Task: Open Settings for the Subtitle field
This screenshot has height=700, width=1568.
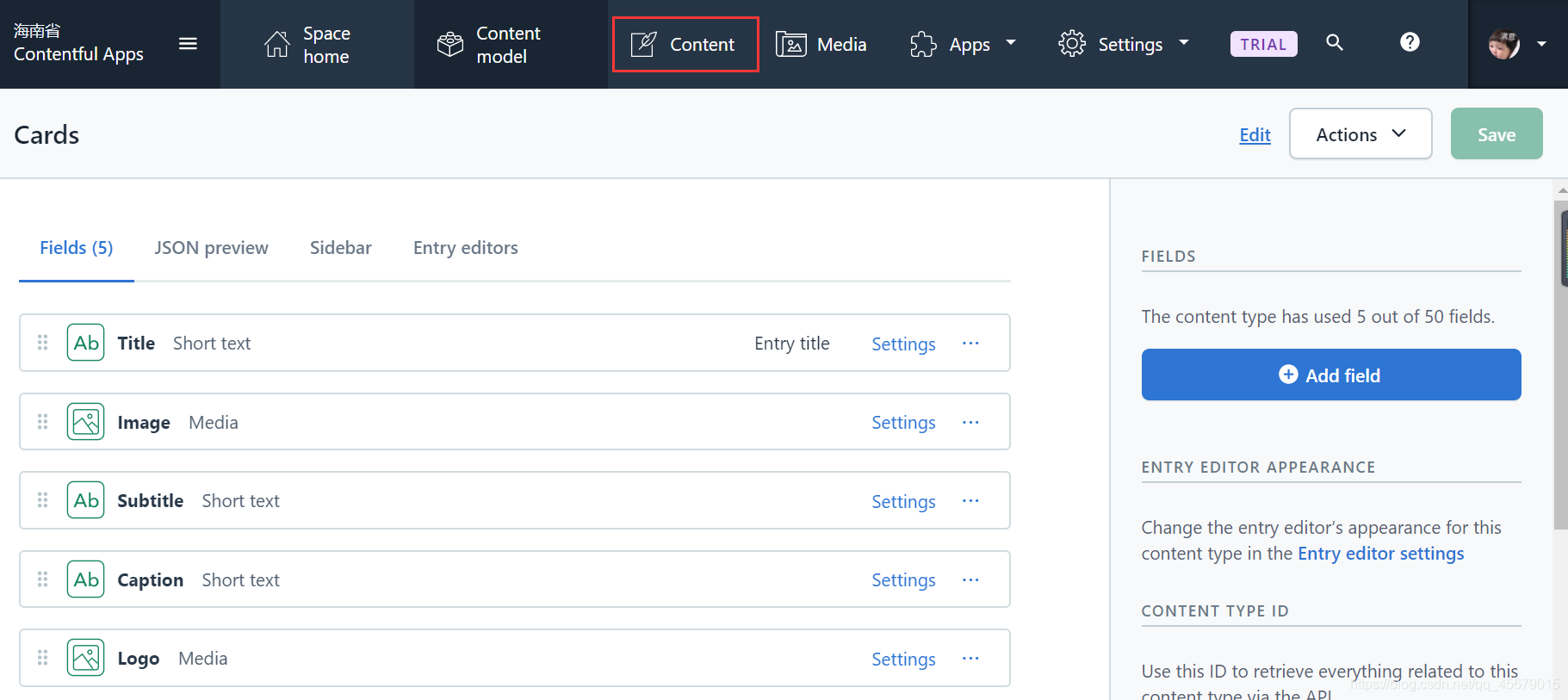Action: (x=903, y=501)
